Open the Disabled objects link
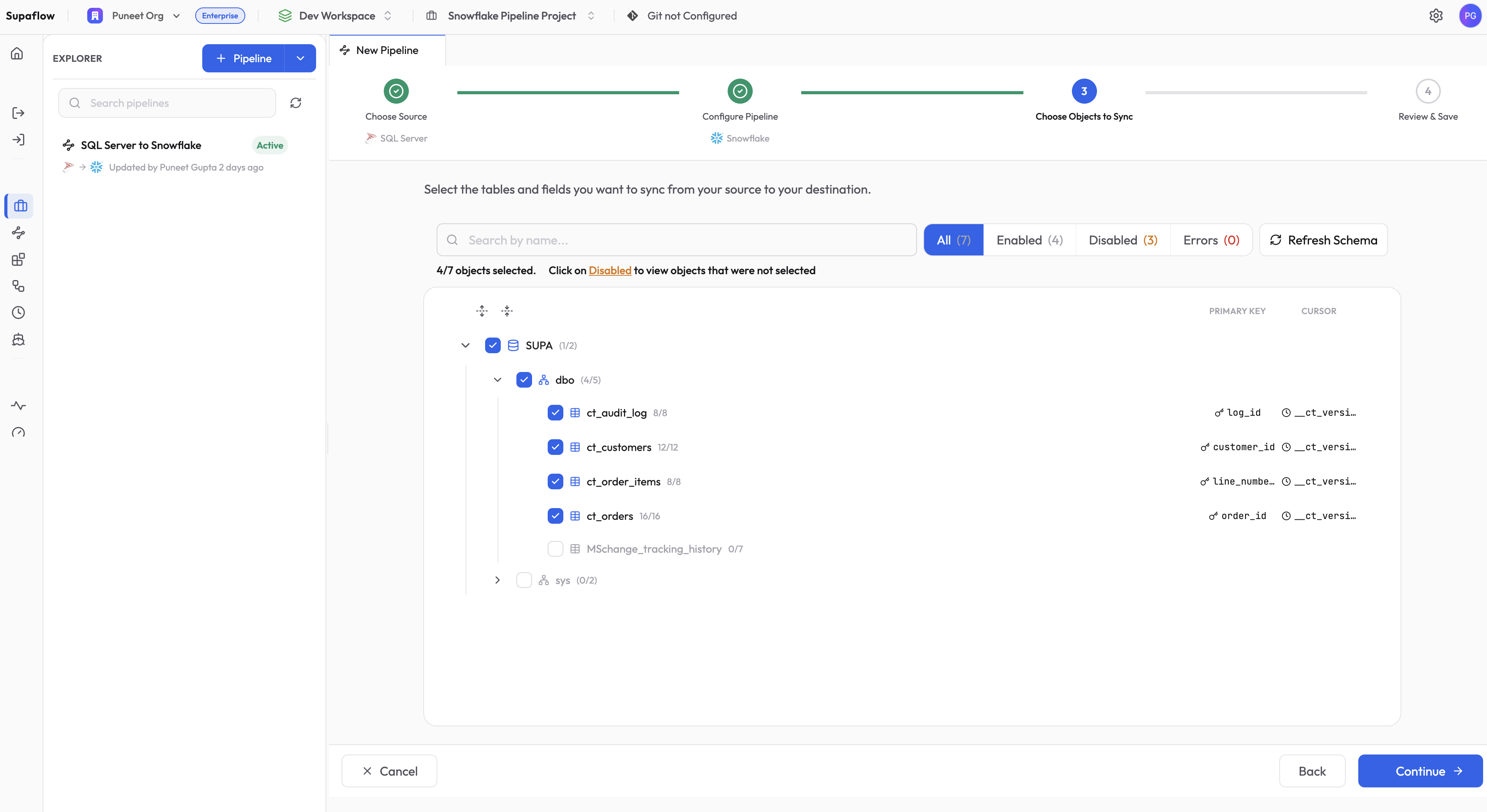This screenshot has height=812, width=1487. [610, 270]
